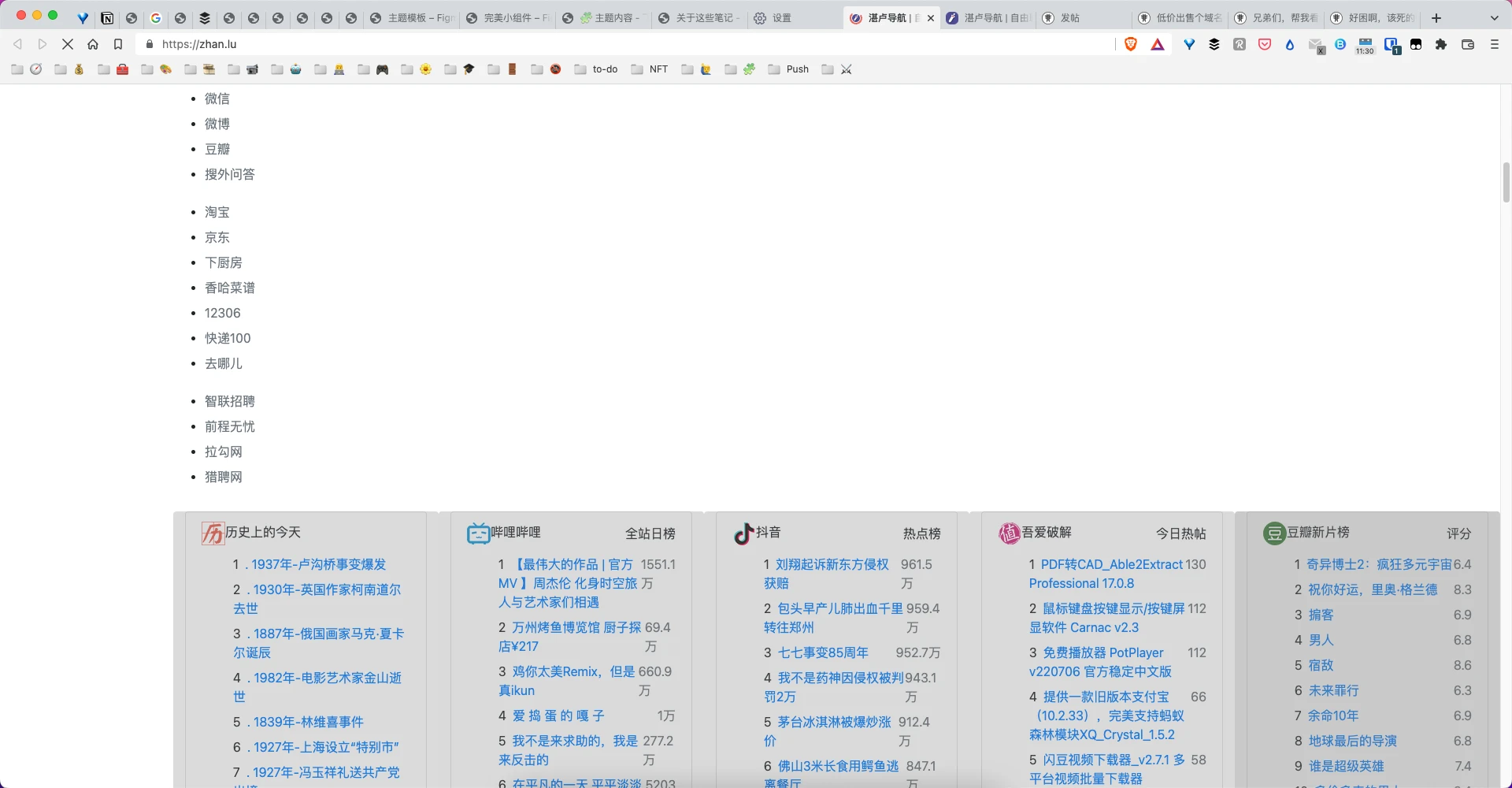1512x788 pixels.
Task: Click the Pocket extension icon
Action: (1265, 45)
